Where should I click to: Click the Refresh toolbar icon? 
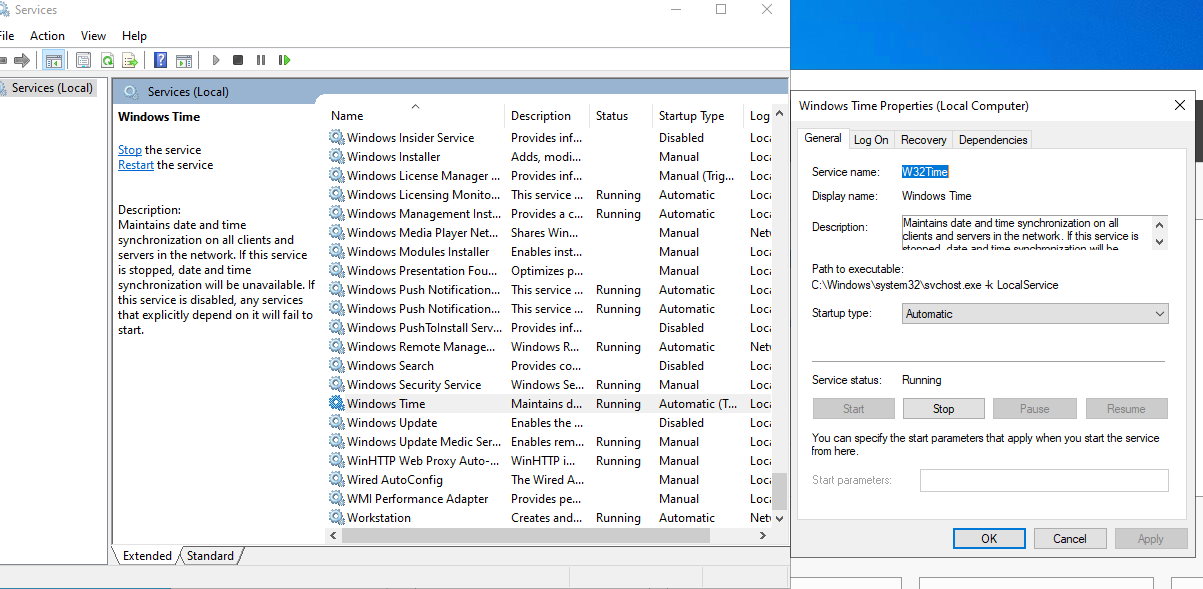pyautogui.click(x=107, y=60)
